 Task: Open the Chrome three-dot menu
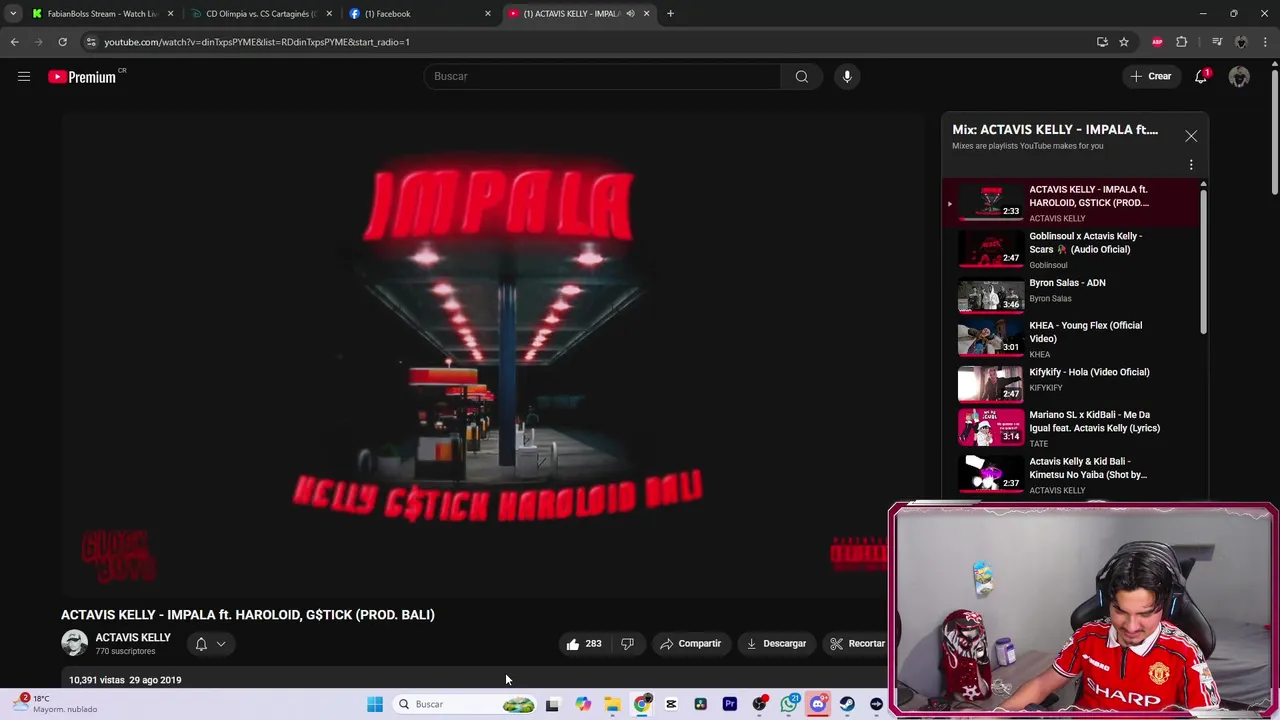pyautogui.click(x=1265, y=42)
